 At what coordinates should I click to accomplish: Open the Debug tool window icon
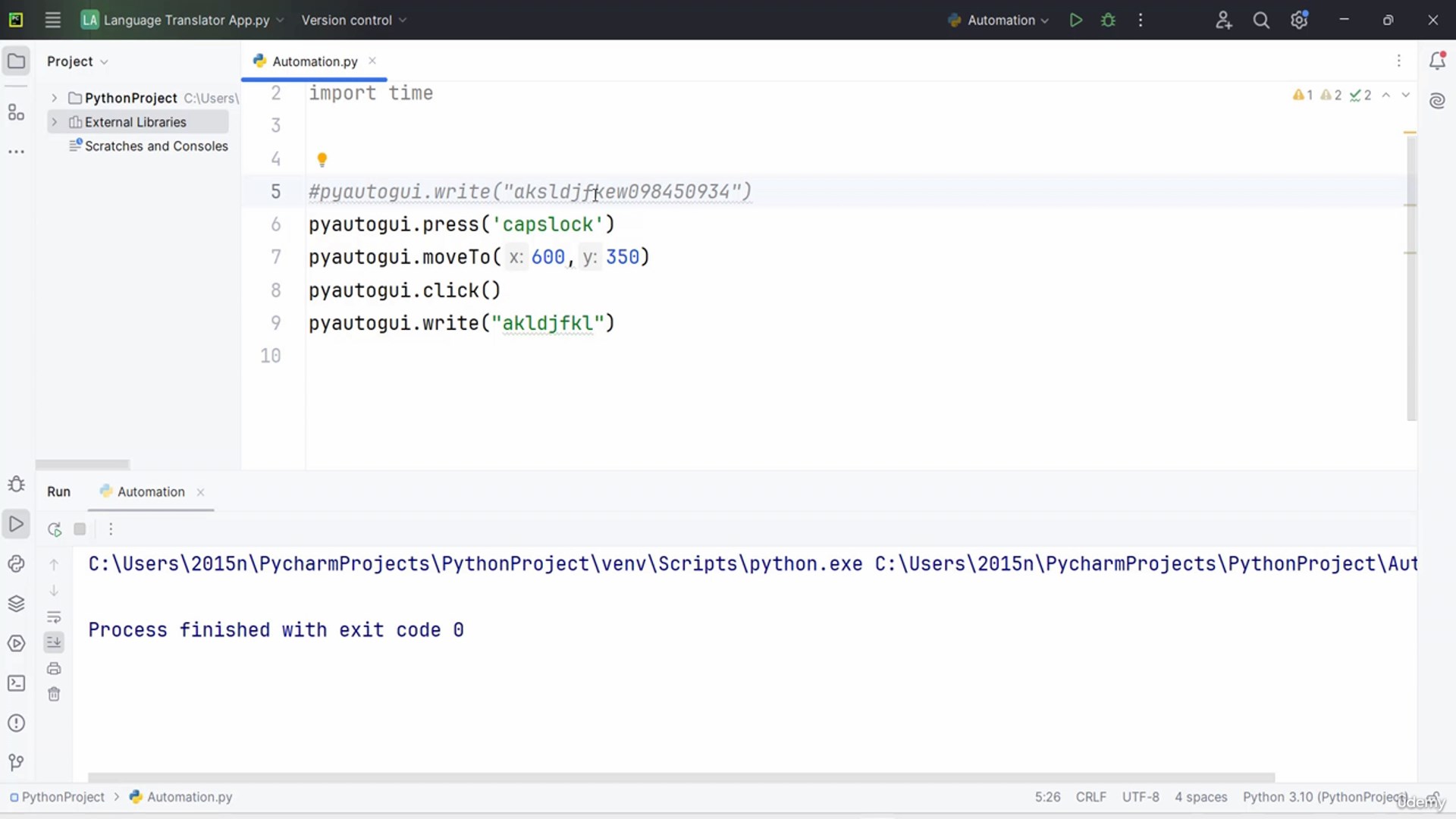coord(16,484)
